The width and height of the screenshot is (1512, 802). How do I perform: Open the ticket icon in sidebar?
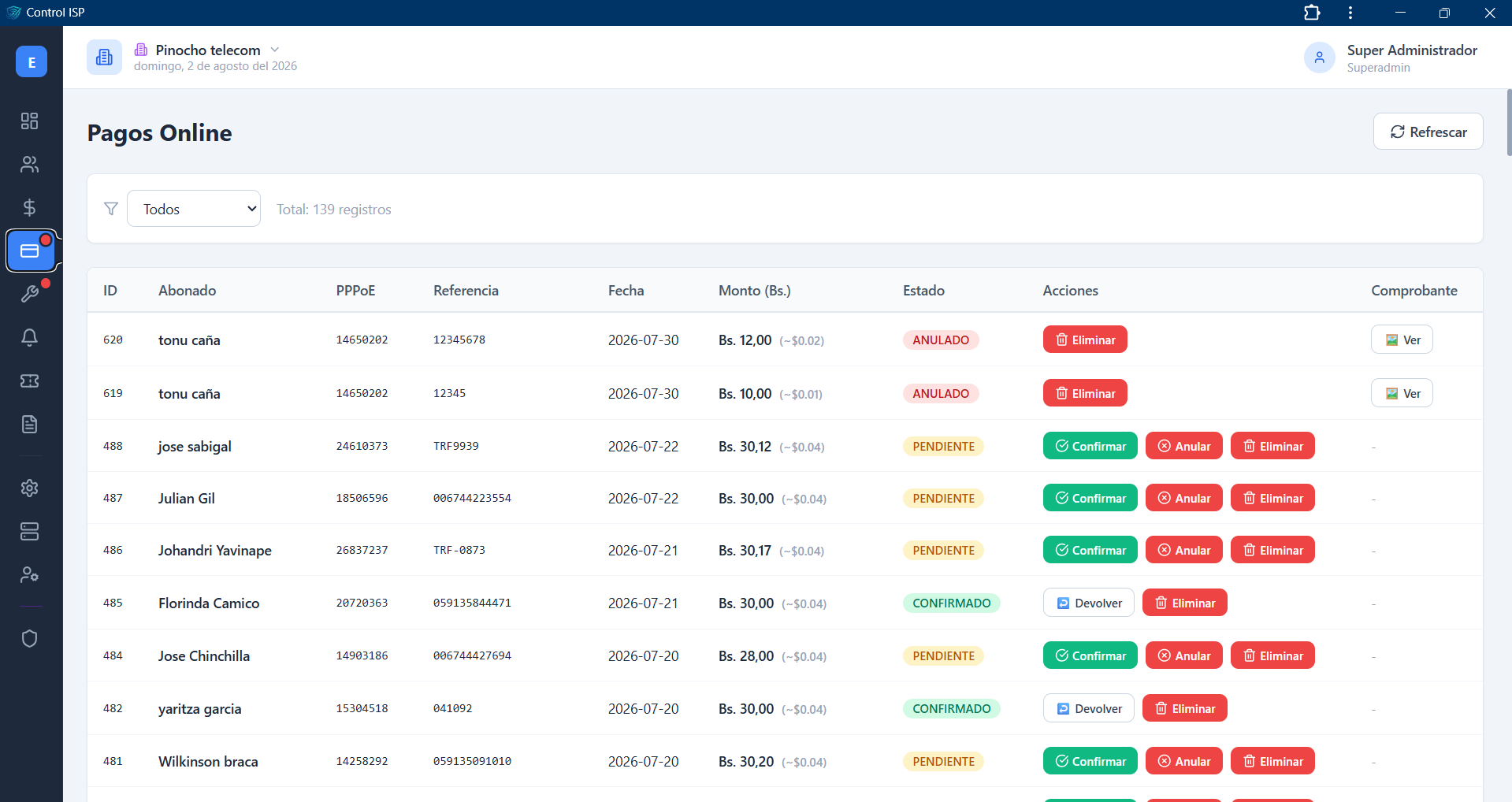tap(29, 381)
